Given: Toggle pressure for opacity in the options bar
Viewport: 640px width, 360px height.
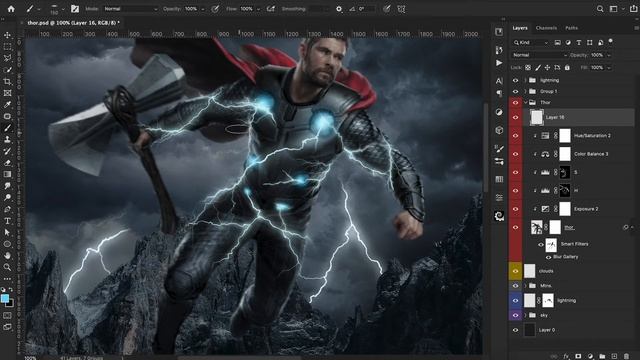Looking at the screenshot, I should (x=215, y=9).
